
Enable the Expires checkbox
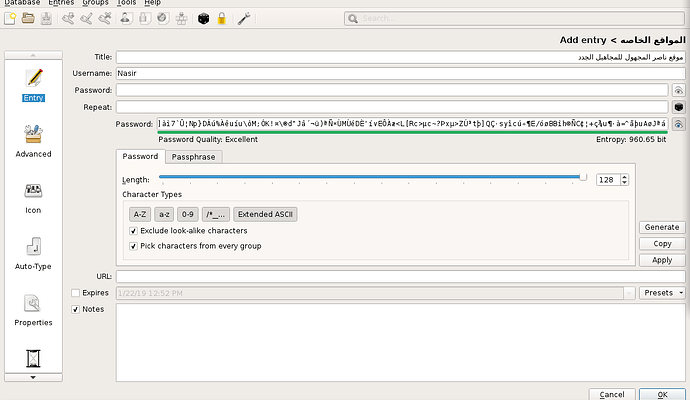coord(76,293)
